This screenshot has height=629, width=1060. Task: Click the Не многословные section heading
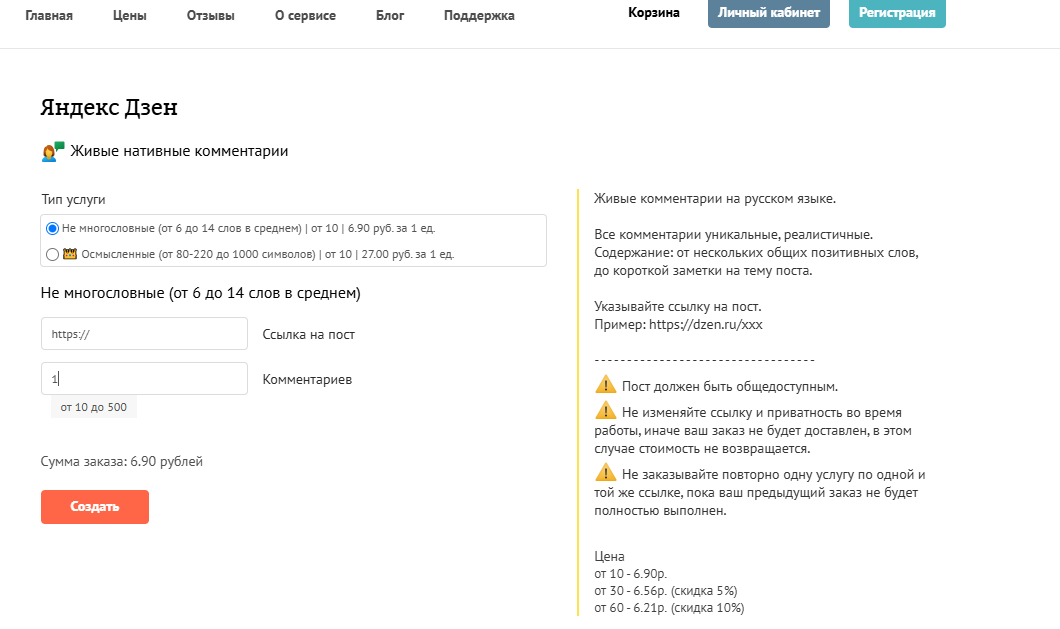click(201, 294)
